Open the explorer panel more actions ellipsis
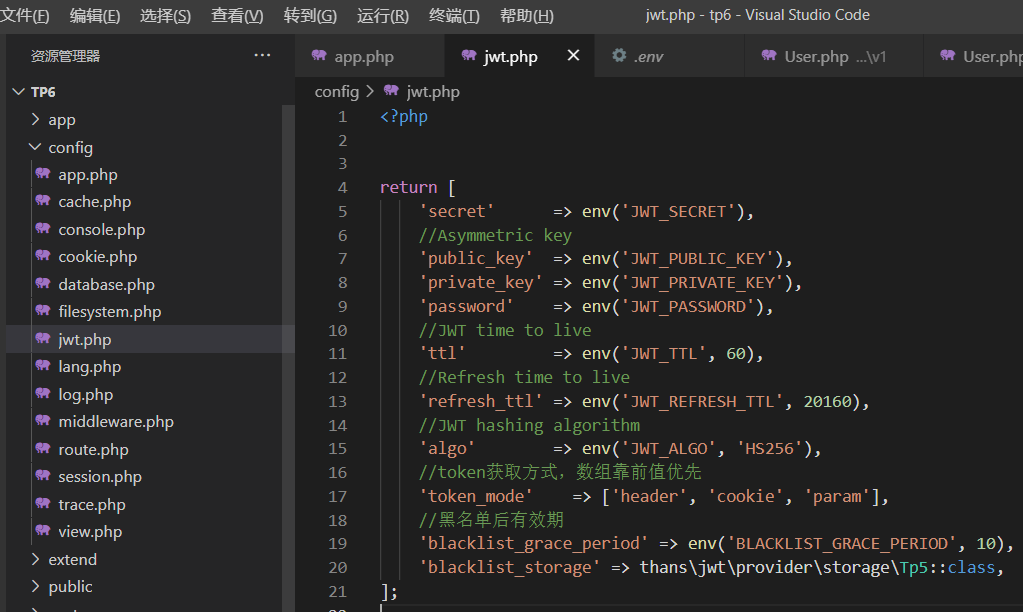1023x612 pixels. (x=262, y=55)
